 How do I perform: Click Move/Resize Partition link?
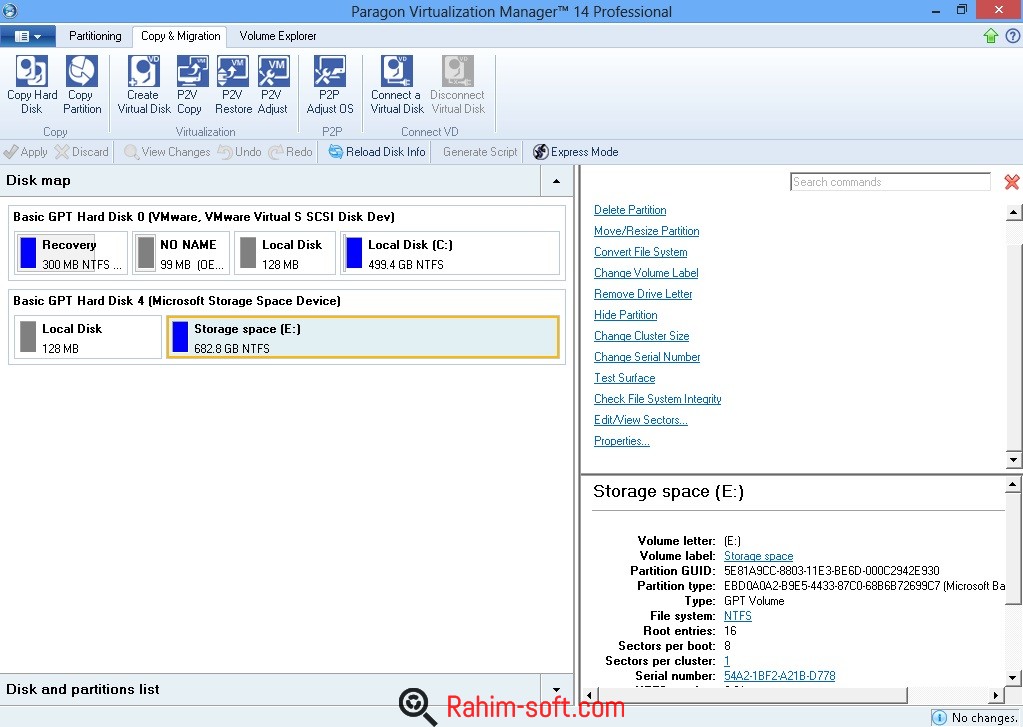coord(647,231)
